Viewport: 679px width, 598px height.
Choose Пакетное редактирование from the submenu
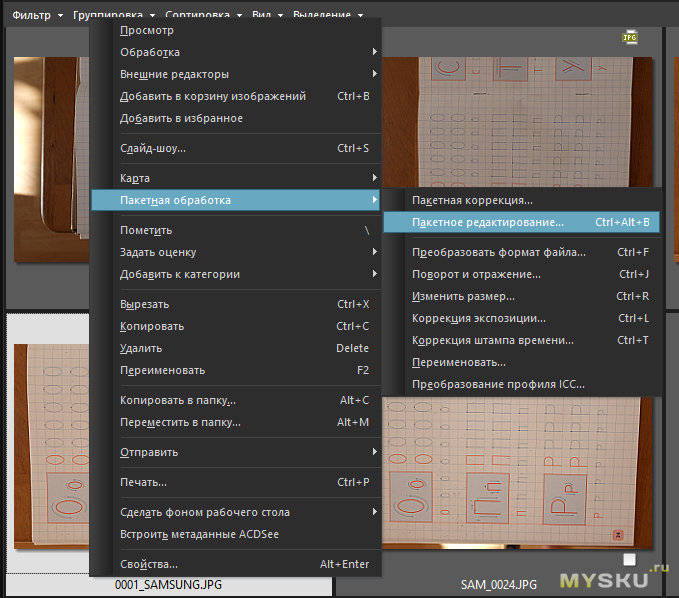click(488, 222)
